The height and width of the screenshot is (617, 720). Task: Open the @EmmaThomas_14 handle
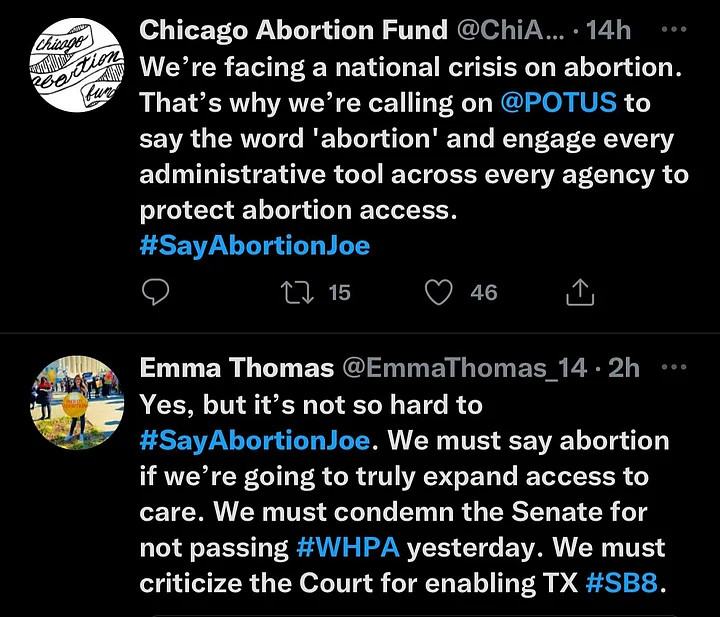[x=465, y=368]
